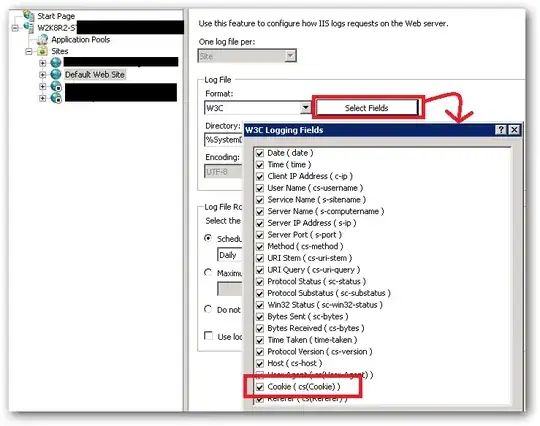Select the Sites tree node
The width and height of the screenshot is (540, 426).
pos(60,51)
